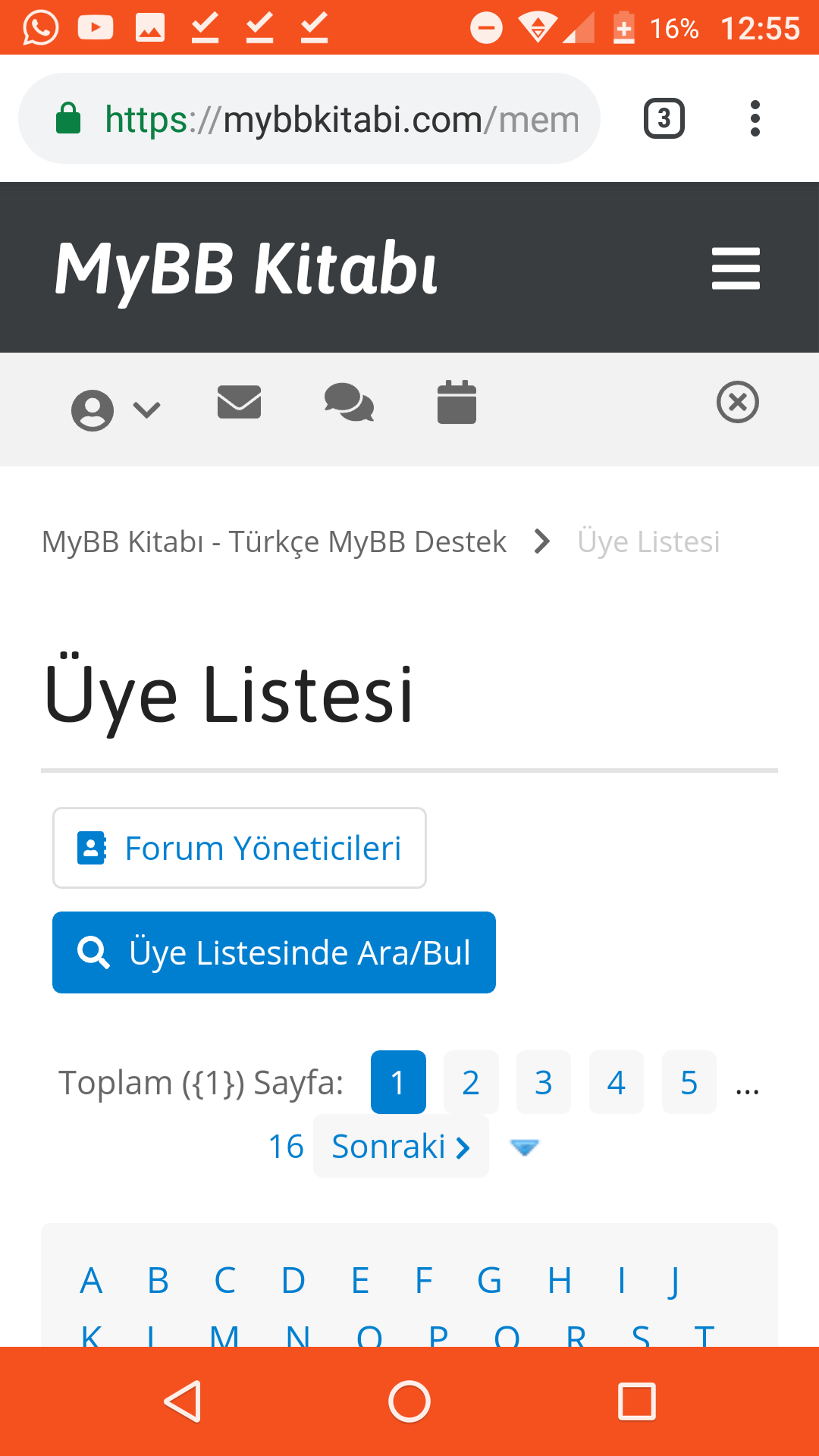The image size is (819, 1456).
Task: Tap the browser URL address bar
Action: pos(341,119)
